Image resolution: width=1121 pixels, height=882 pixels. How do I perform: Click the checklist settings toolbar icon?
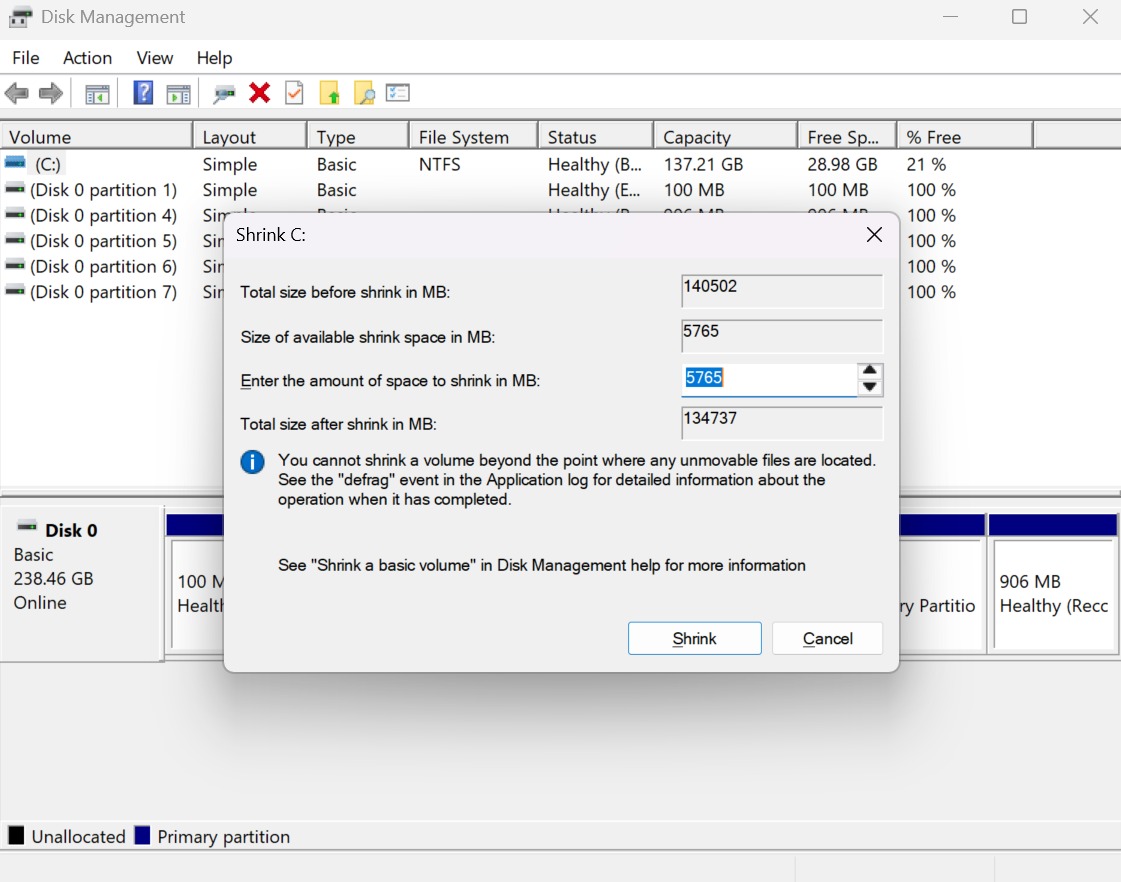[397, 93]
